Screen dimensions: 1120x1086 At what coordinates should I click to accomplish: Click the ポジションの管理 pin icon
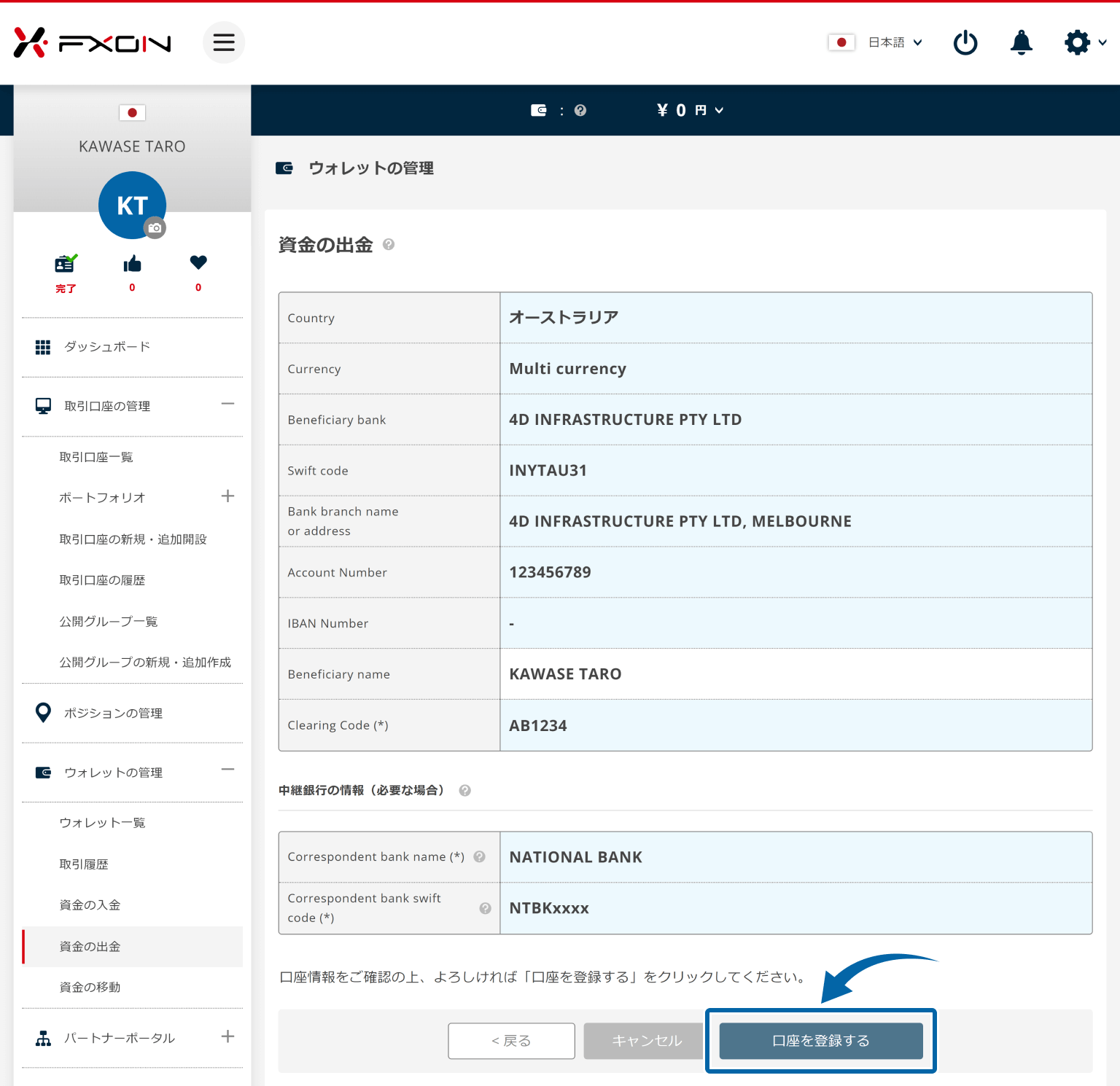click(43, 713)
